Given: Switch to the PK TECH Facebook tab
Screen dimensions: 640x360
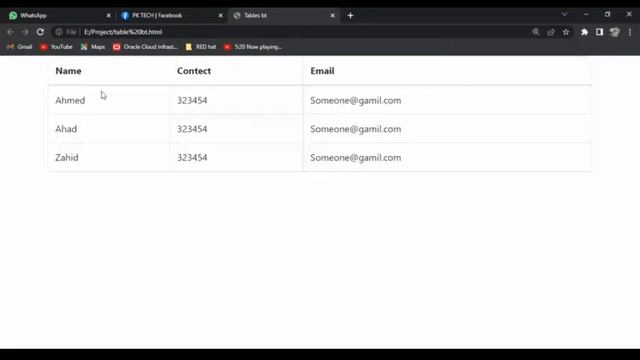Looking at the screenshot, I should click(x=171, y=16).
